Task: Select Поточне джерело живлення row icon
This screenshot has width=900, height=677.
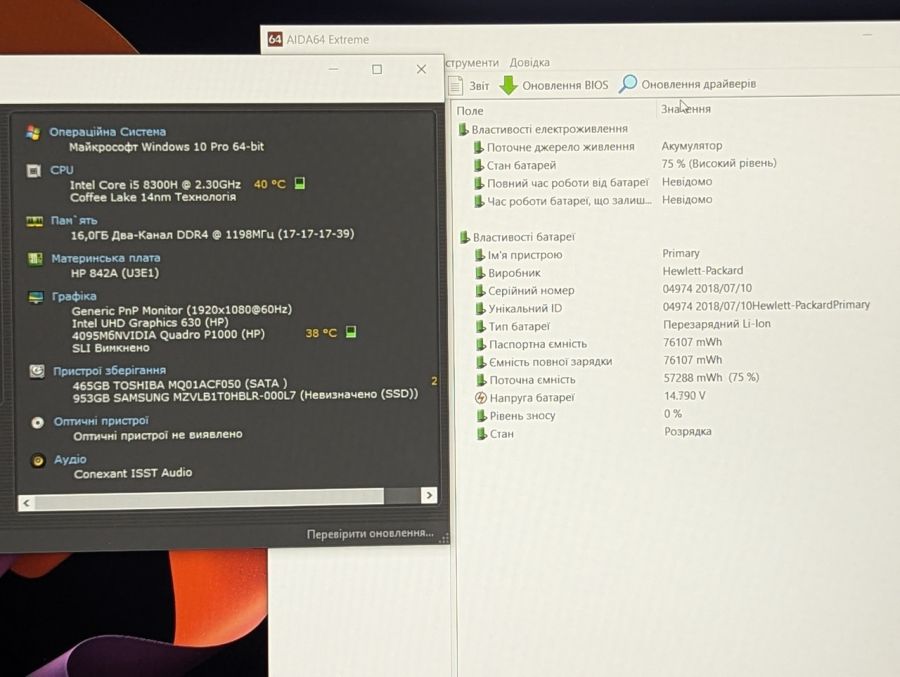Action: (478, 147)
